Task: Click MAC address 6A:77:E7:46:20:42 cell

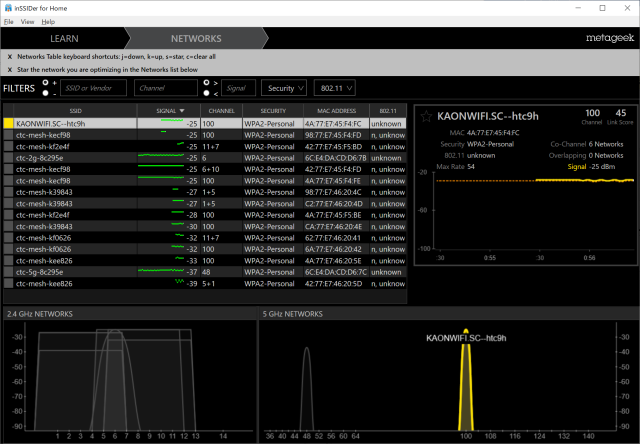Action: [x=336, y=249]
